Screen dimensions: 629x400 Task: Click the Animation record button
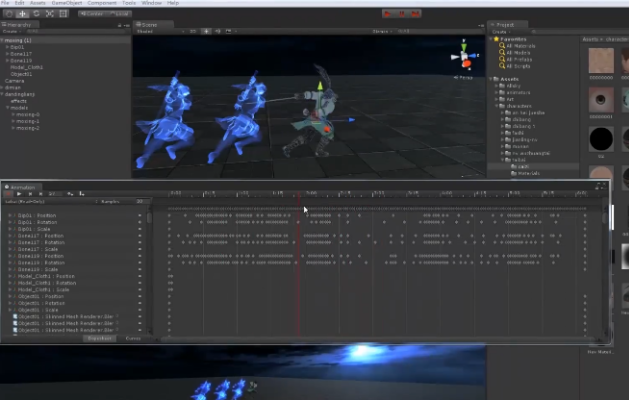(8, 194)
